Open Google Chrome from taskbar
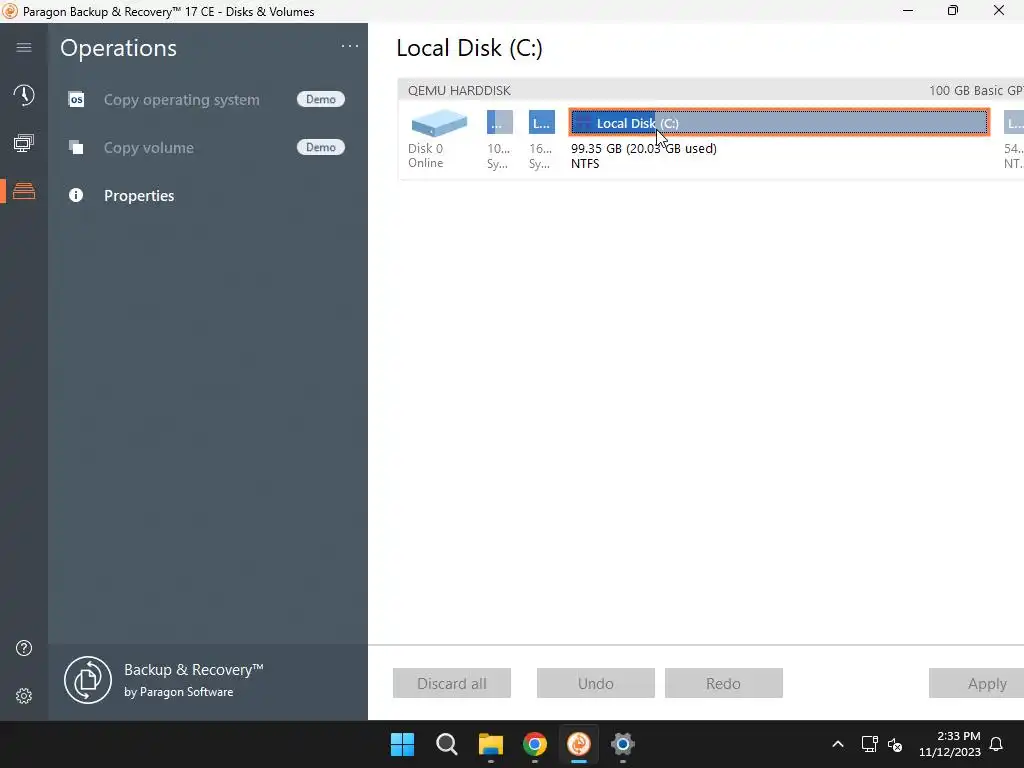 pyautogui.click(x=535, y=744)
